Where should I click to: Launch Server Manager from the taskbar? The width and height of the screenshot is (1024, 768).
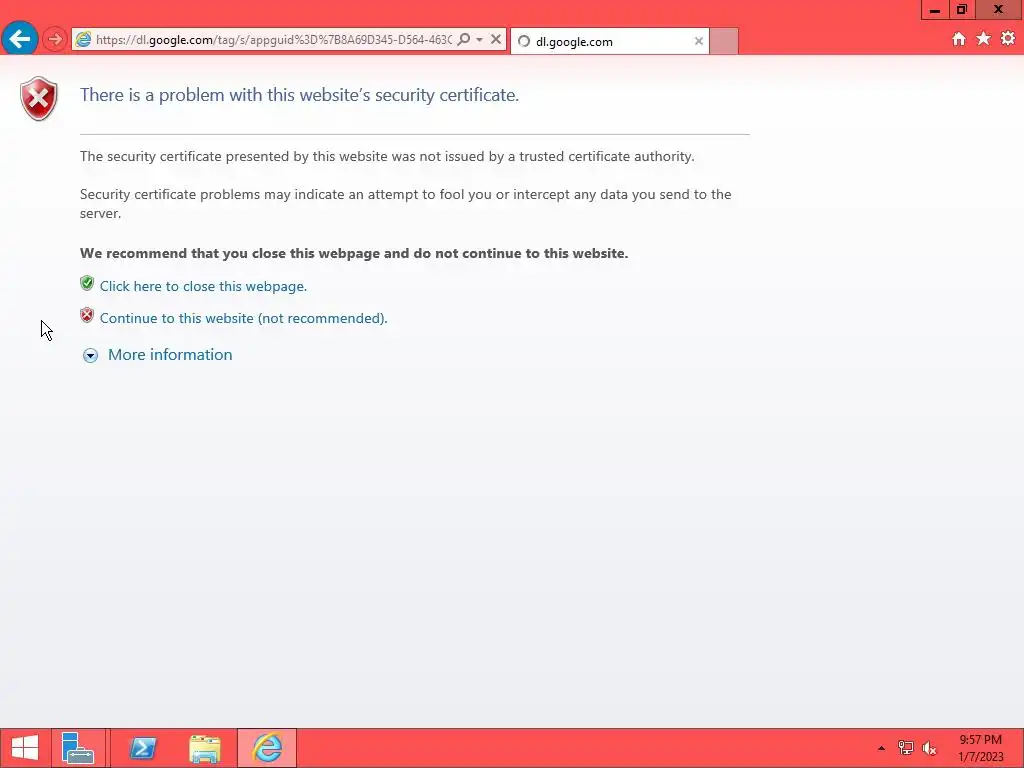point(78,748)
